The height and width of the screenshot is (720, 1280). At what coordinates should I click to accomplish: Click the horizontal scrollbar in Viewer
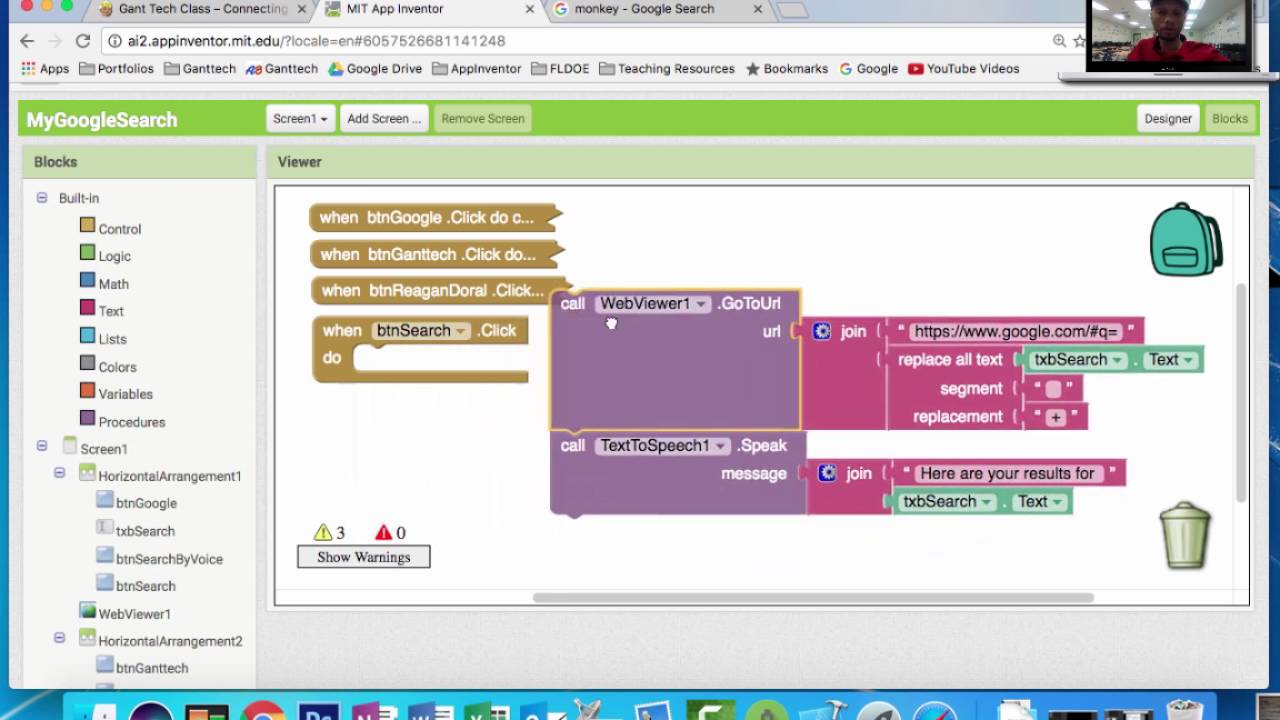click(x=813, y=598)
